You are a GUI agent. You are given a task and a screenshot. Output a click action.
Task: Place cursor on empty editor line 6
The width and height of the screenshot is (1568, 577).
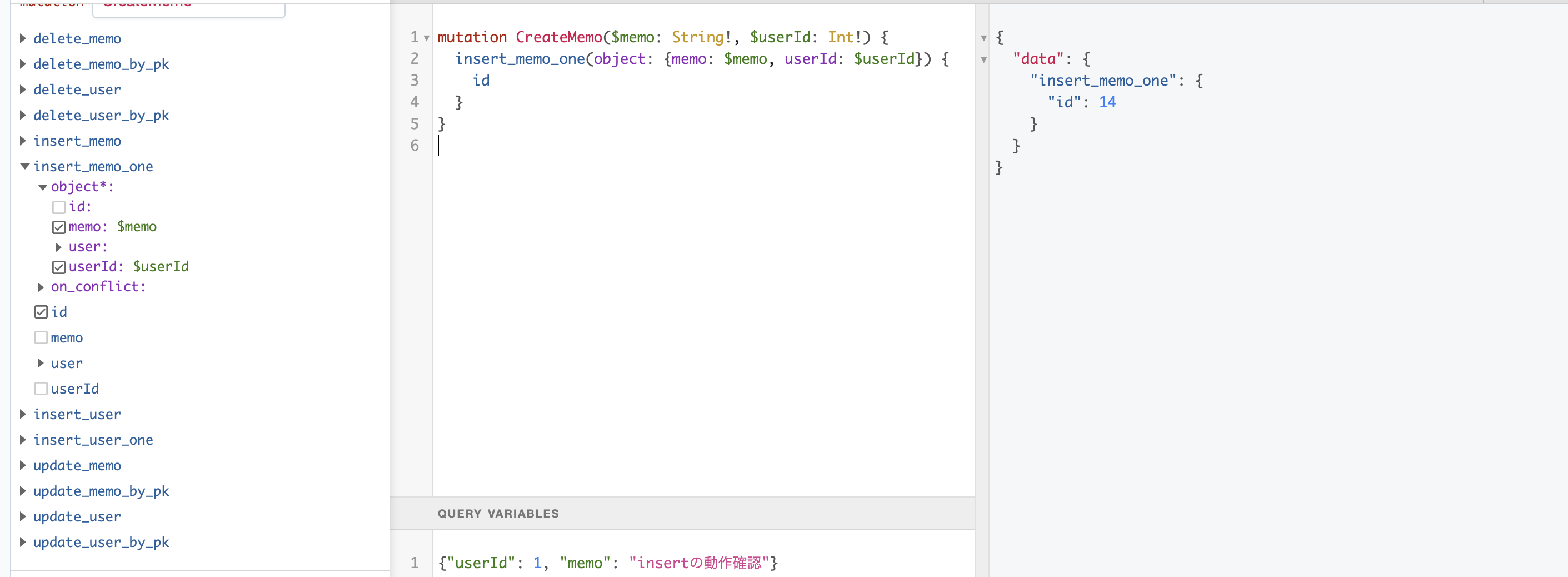point(703,146)
